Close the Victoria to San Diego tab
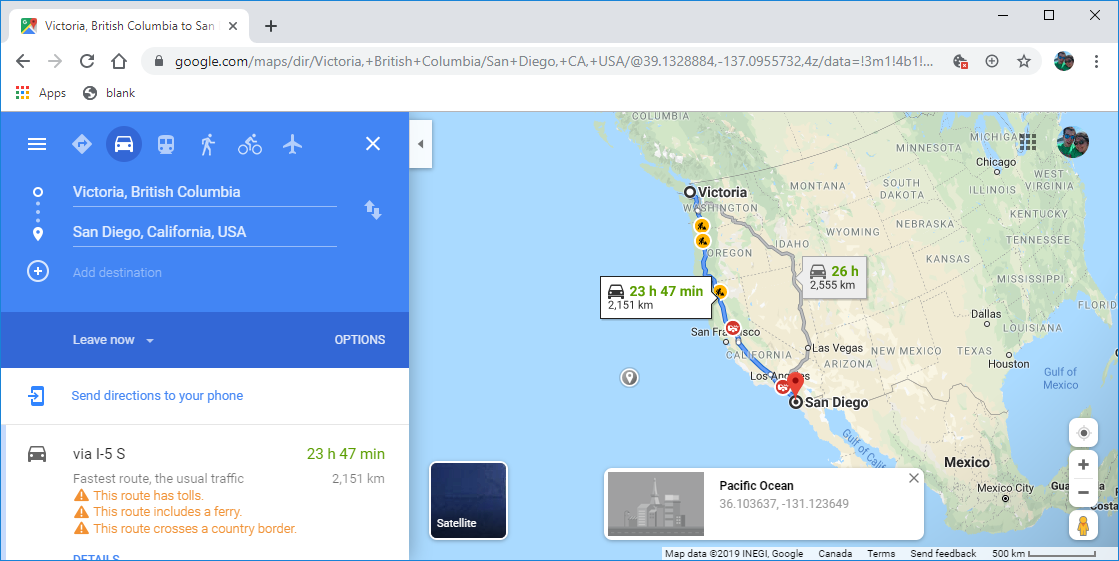 pyautogui.click(x=232, y=26)
